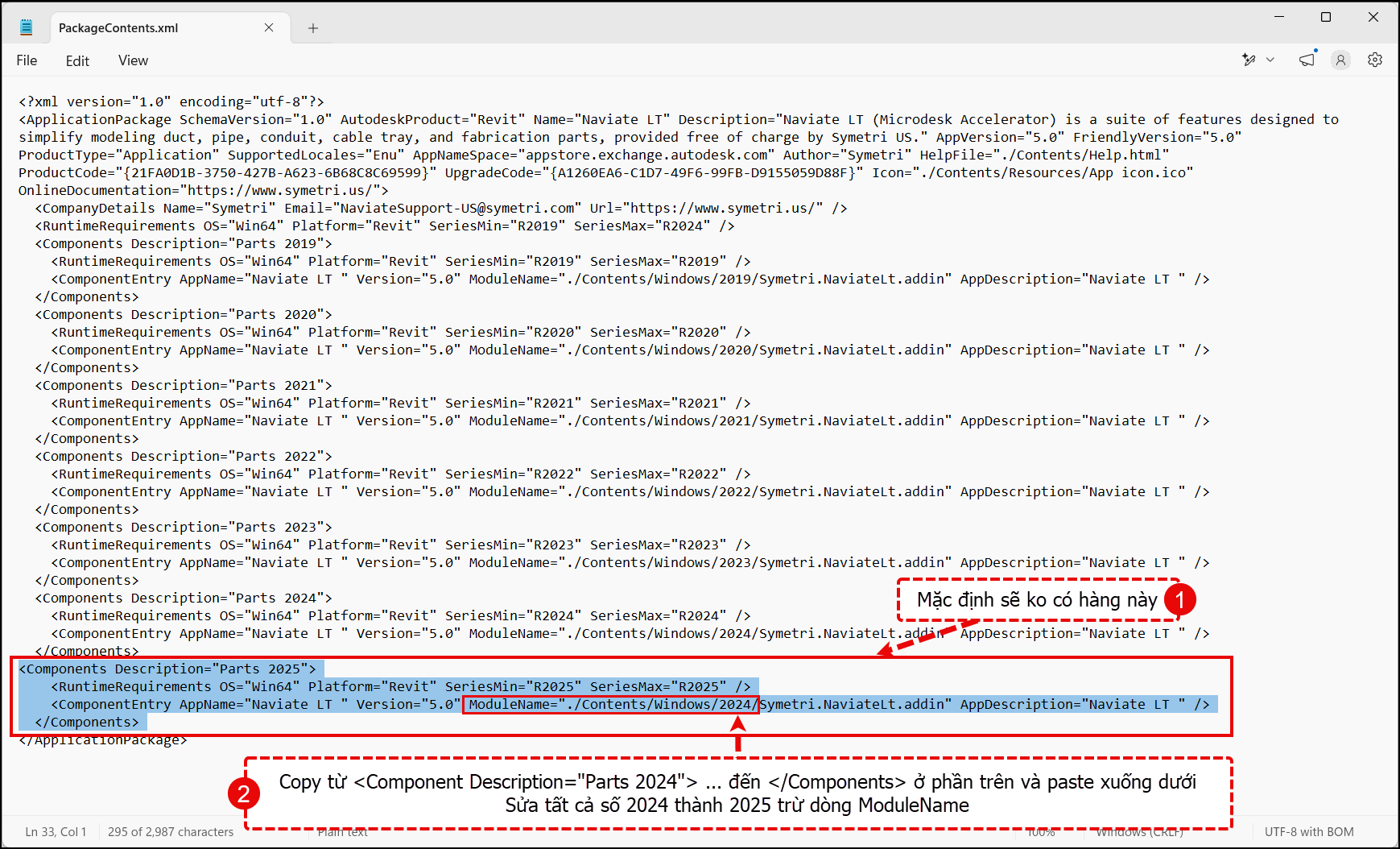Click the line '<Components Description="Parts 2021">'

[x=184, y=385]
